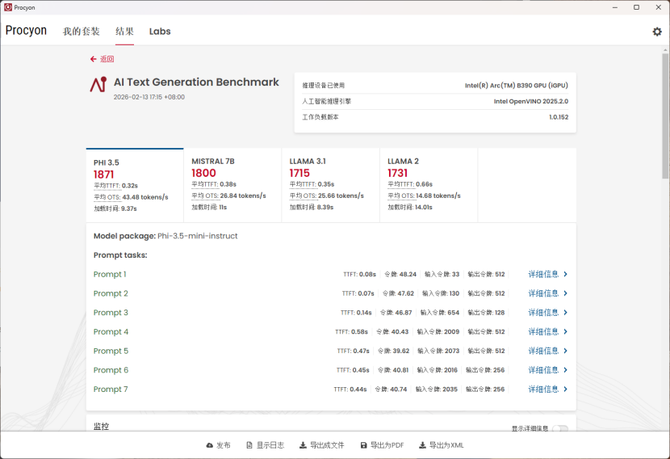Click the publish cloud icon
670x459 pixels.
(x=210, y=445)
